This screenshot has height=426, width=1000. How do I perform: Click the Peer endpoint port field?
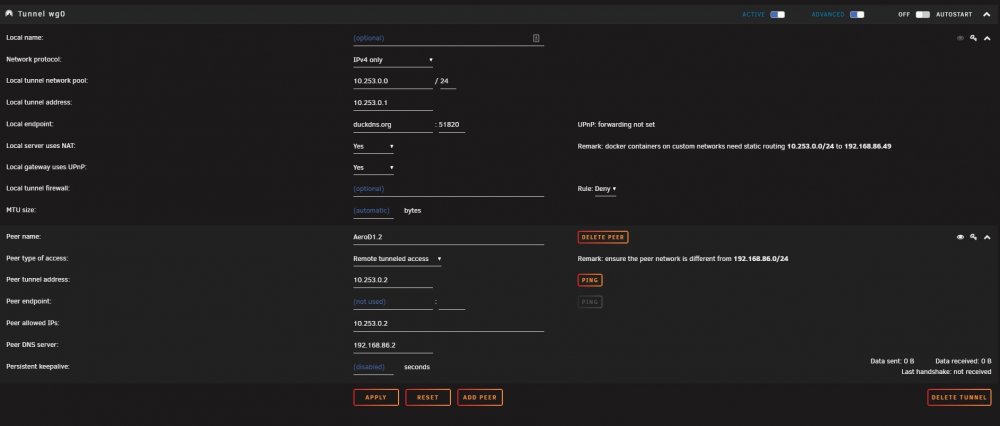coord(452,302)
